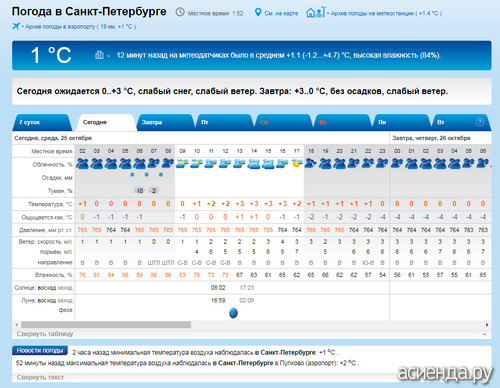Click the snowflake precipitation icon at hour 07

147,175
